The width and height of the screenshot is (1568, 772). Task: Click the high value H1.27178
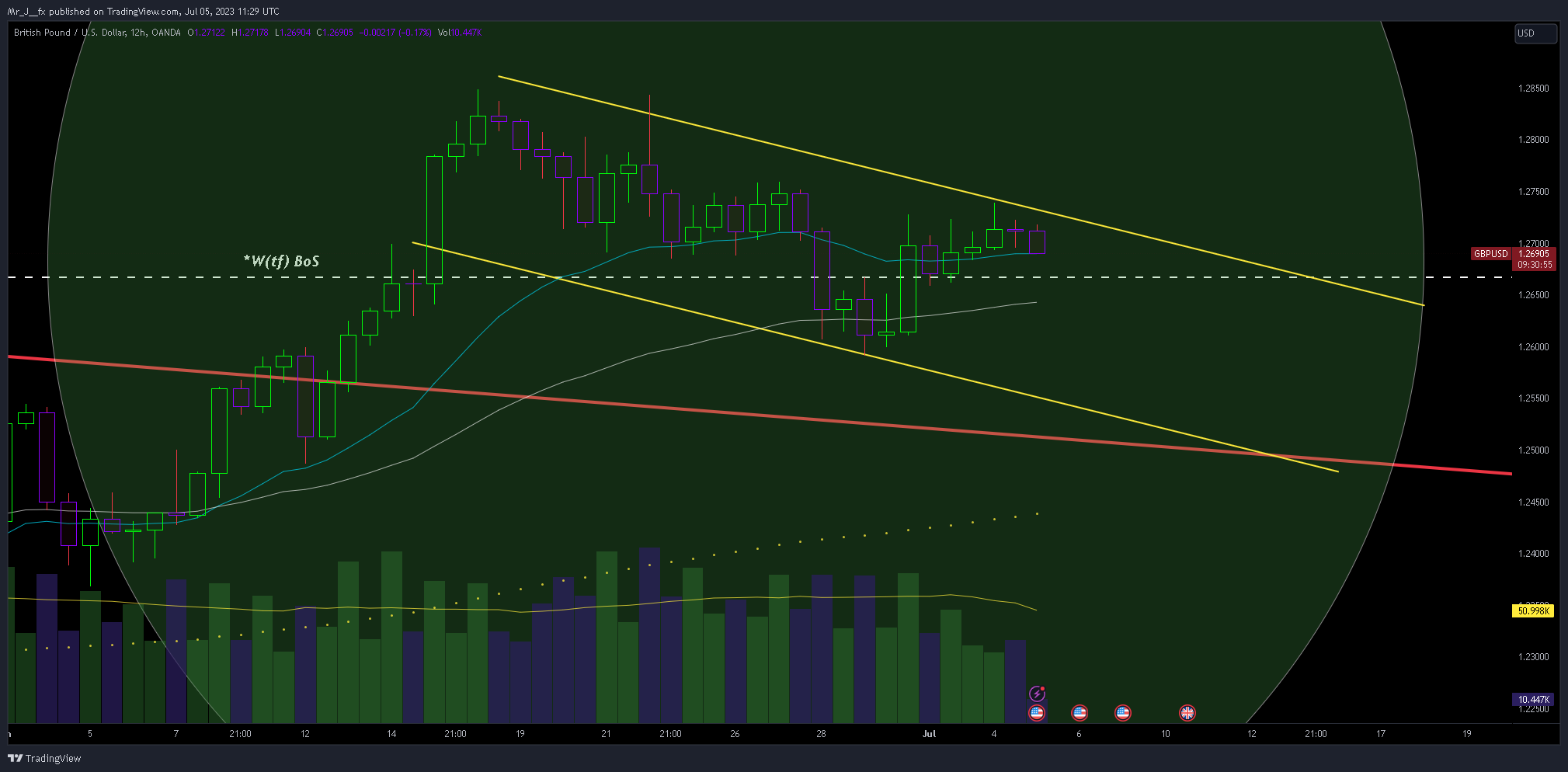[x=250, y=33]
